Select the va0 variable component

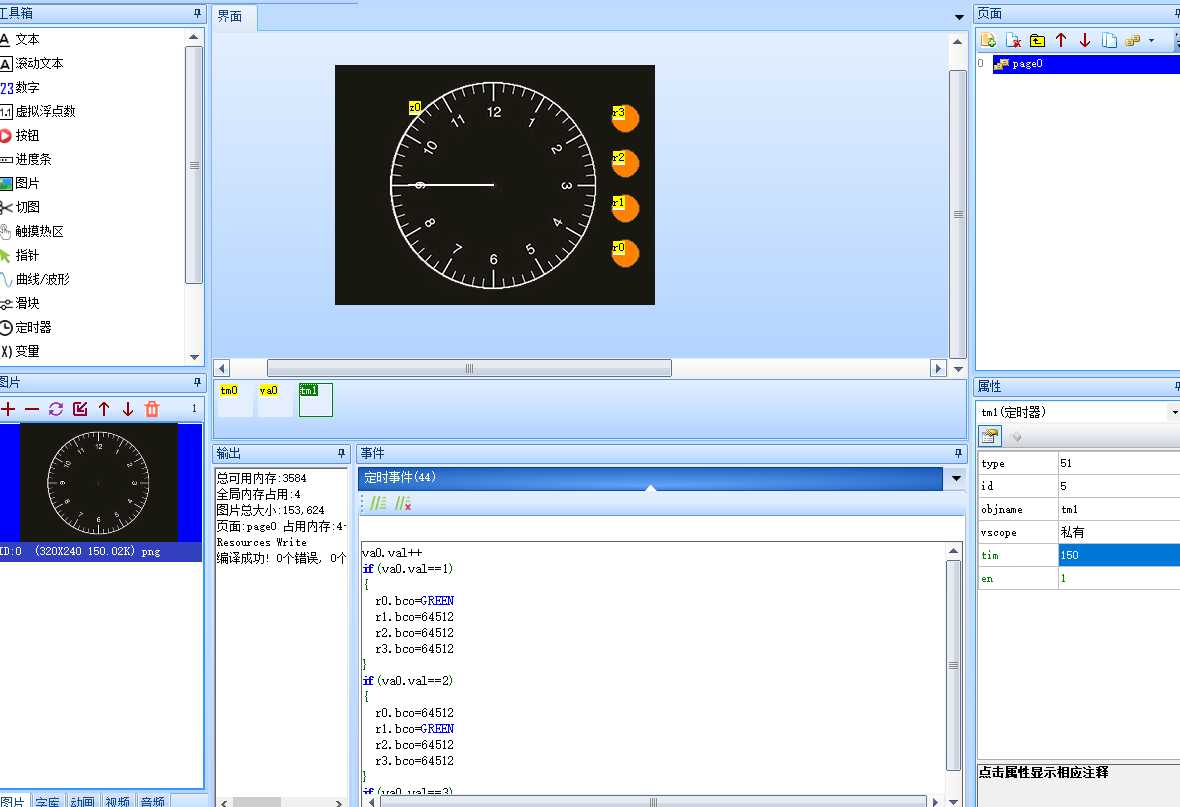click(x=275, y=400)
